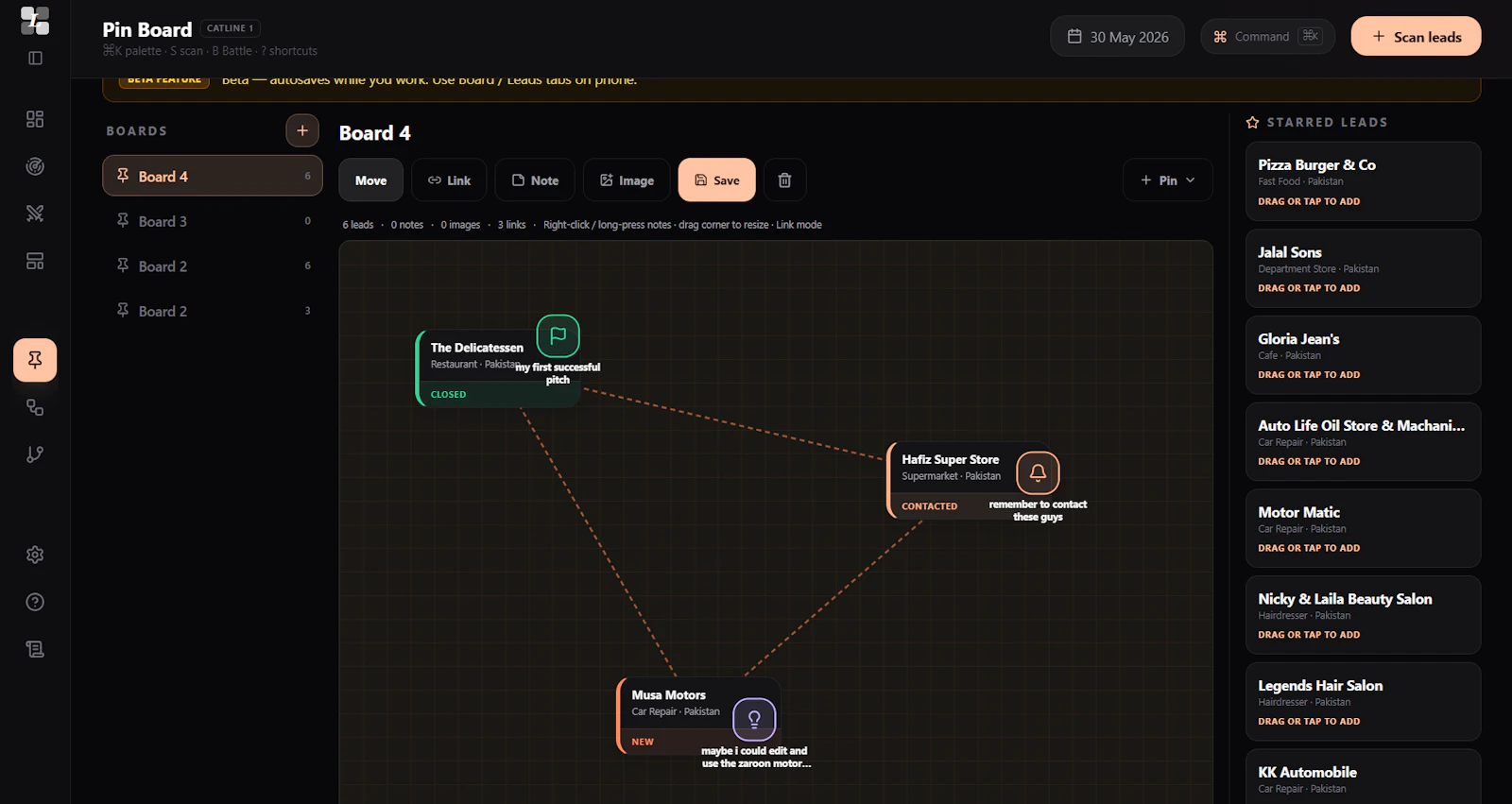Open the Command palette button
The image size is (1512, 804).
click(x=1267, y=37)
